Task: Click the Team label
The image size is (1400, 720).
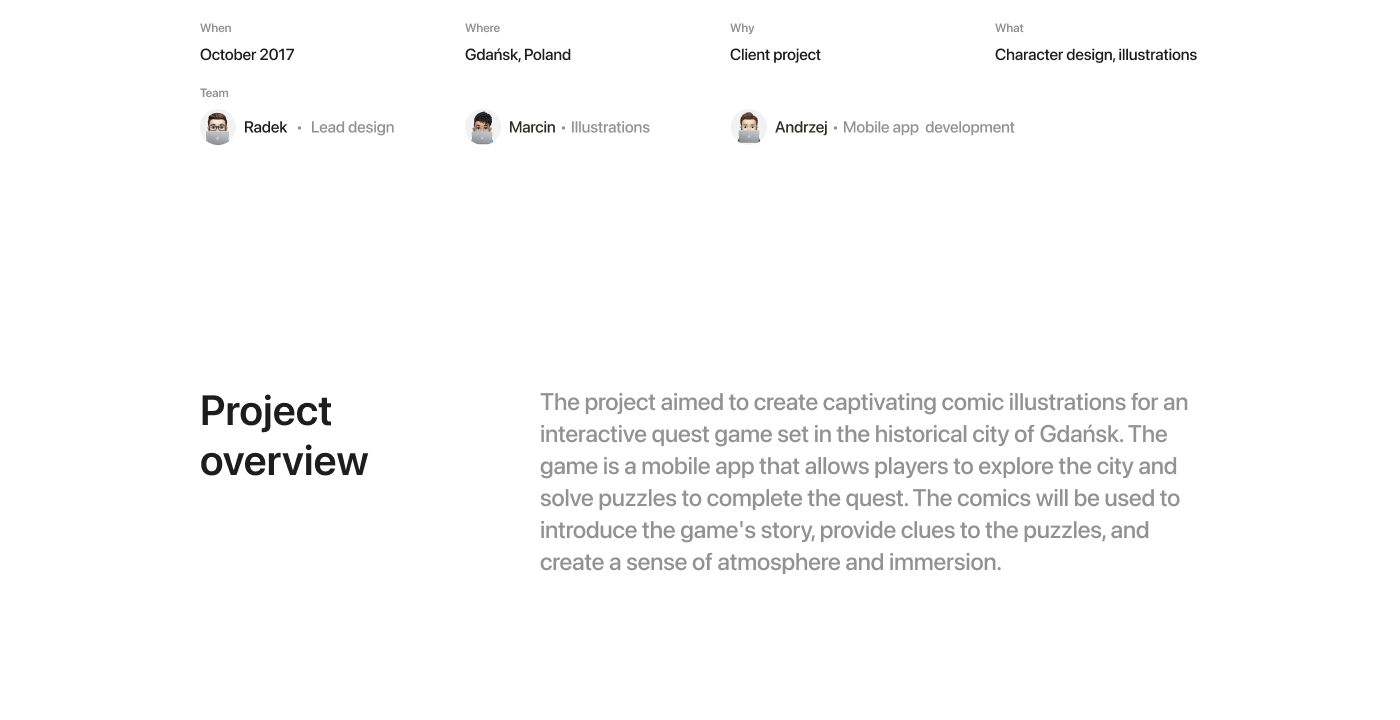Action: (x=214, y=93)
